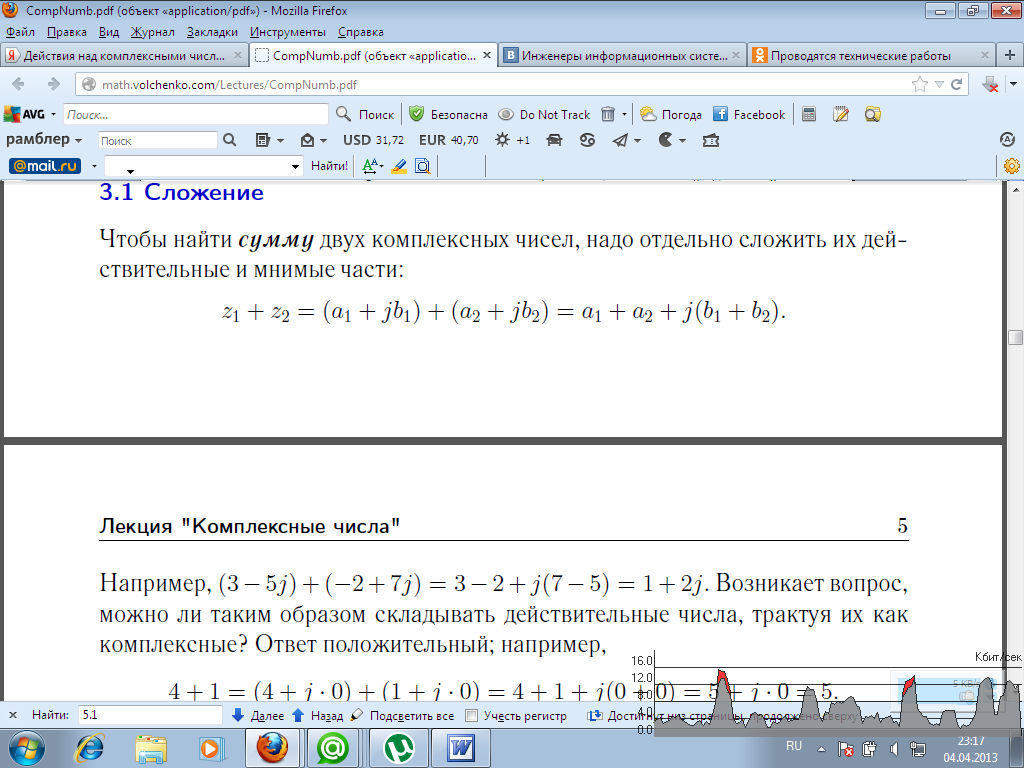The image size is (1024, 768).
Task: Click Назад to find previous match
Action: tap(317, 715)
